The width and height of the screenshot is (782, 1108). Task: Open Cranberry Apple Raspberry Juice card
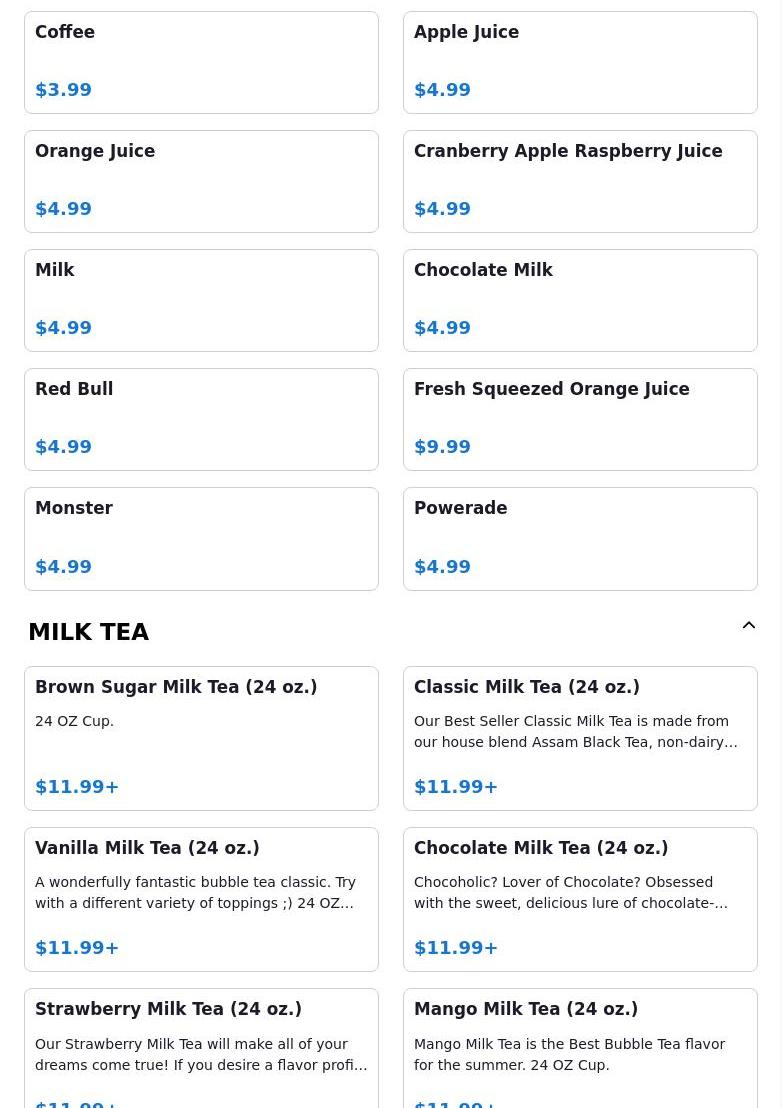(x=580, y=182)
